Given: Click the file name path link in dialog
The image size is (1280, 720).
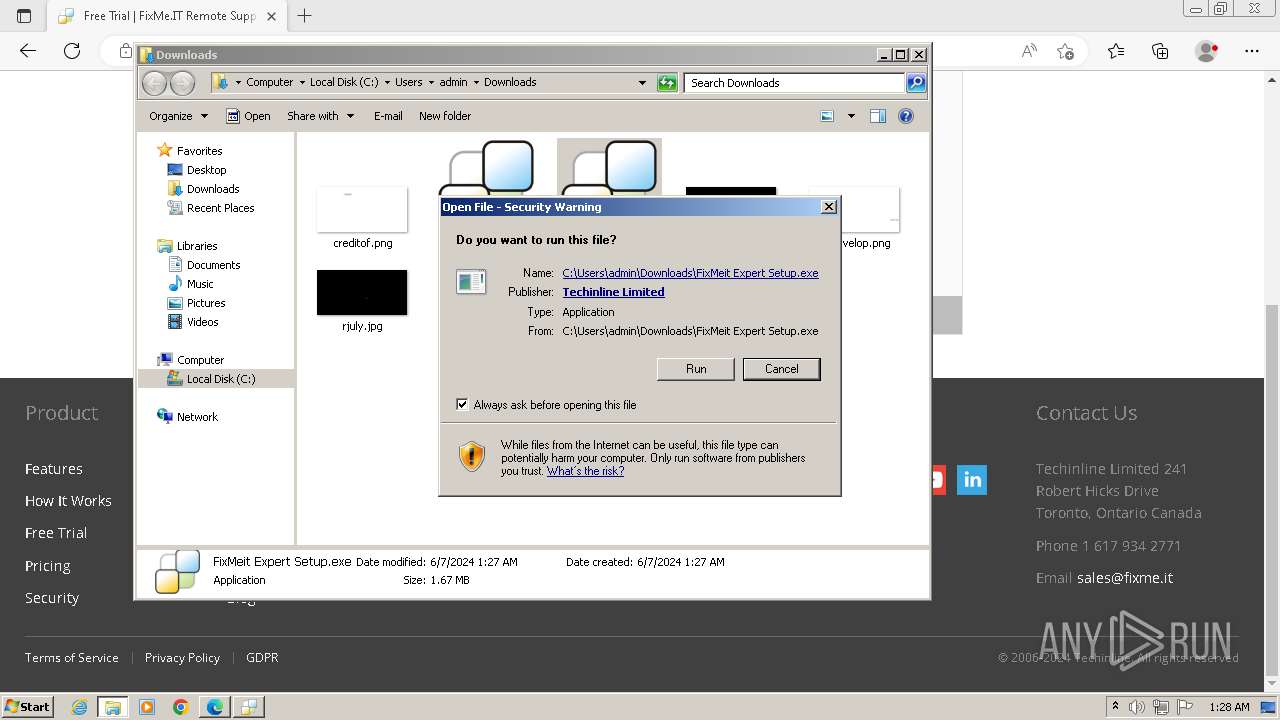Looking at the screenshot, I should point(690,273).
